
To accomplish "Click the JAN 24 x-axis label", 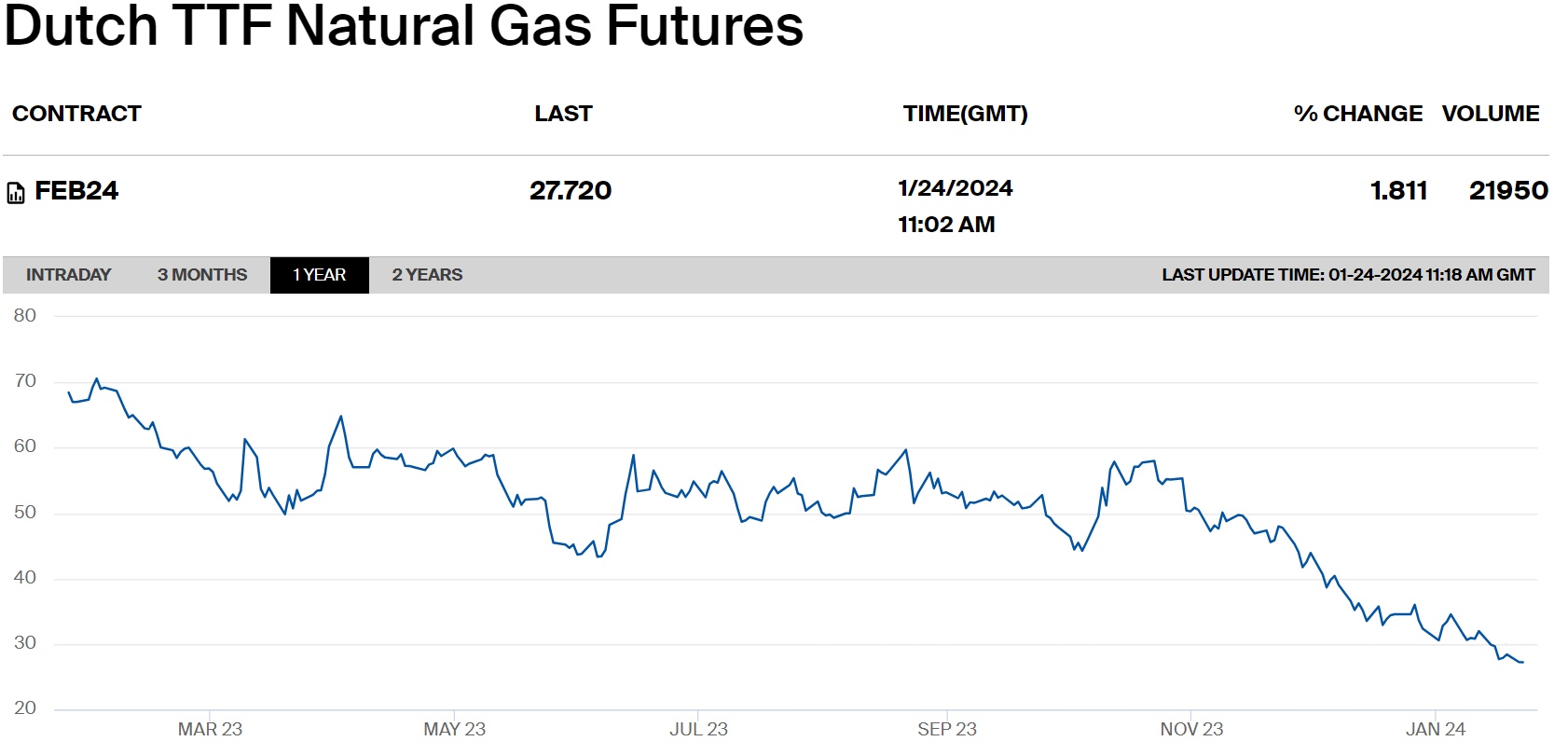I will point(1435,729).
